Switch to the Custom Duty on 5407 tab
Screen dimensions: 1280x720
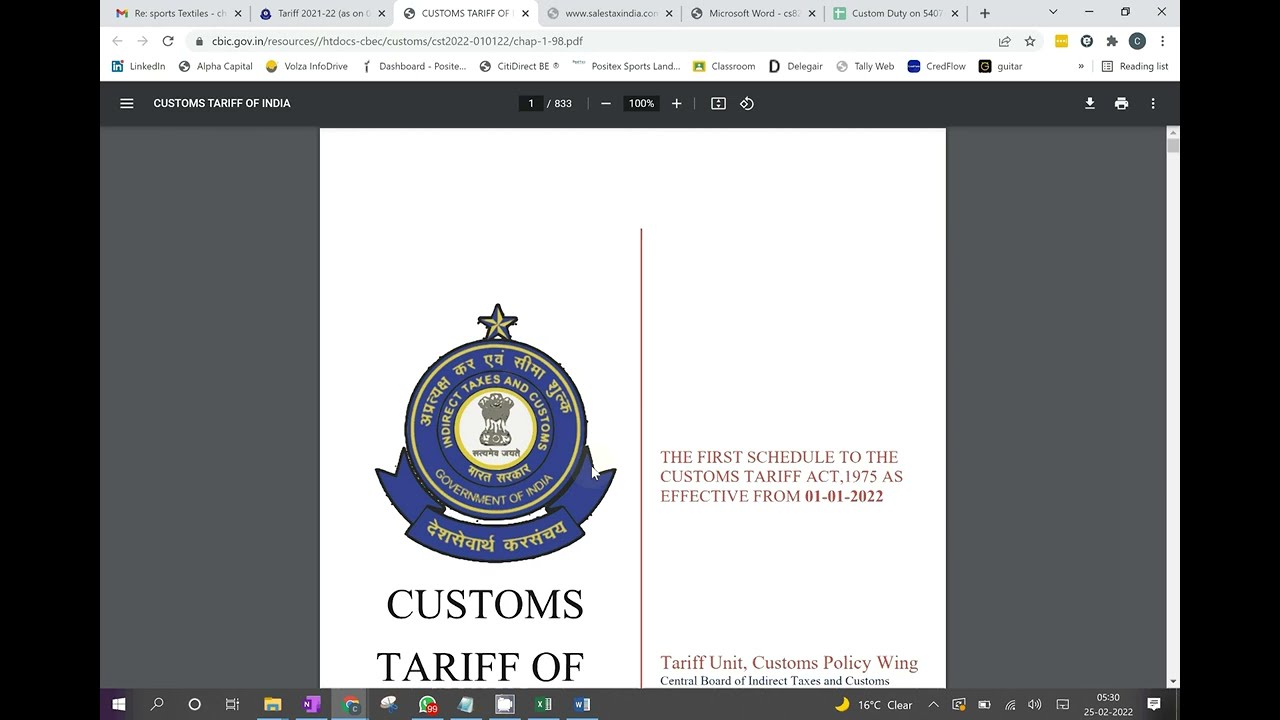(x=896, y=13)
